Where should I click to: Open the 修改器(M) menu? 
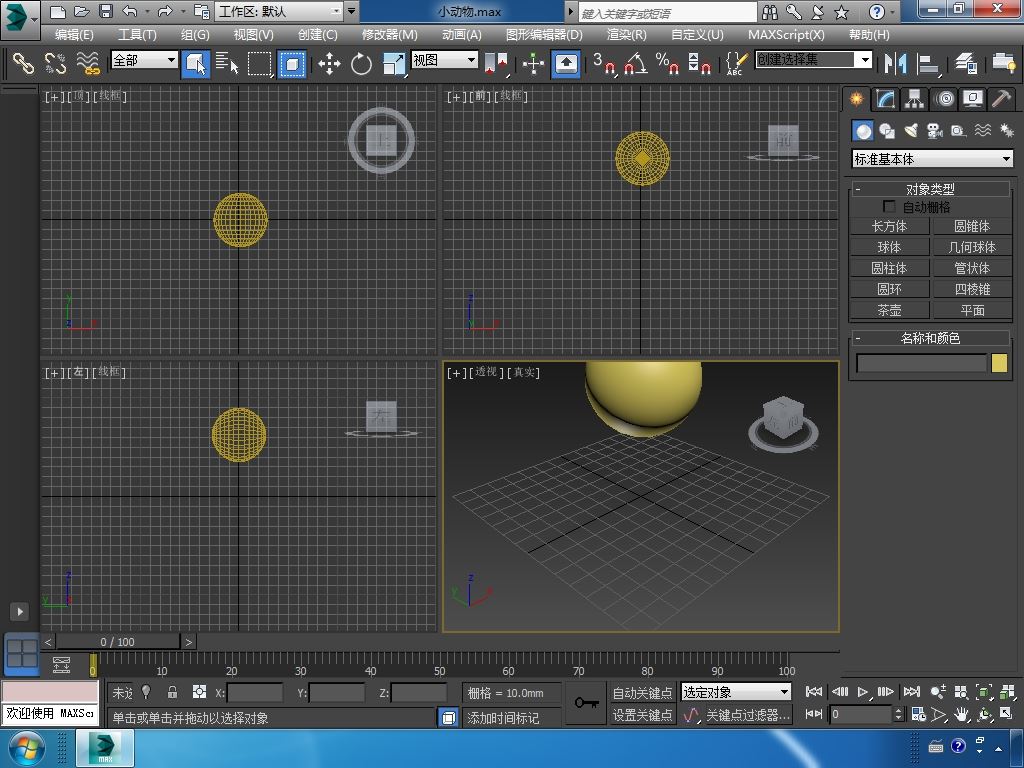pyautogui.click(x=389, y=35)
